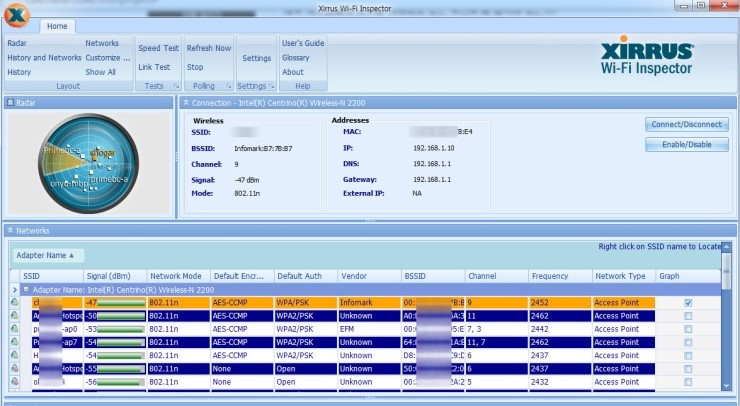The width and height of the screenshot is (740, 406).
Task: Enable graph checkbox for the -ap7 network
Action: coord(688,342)
